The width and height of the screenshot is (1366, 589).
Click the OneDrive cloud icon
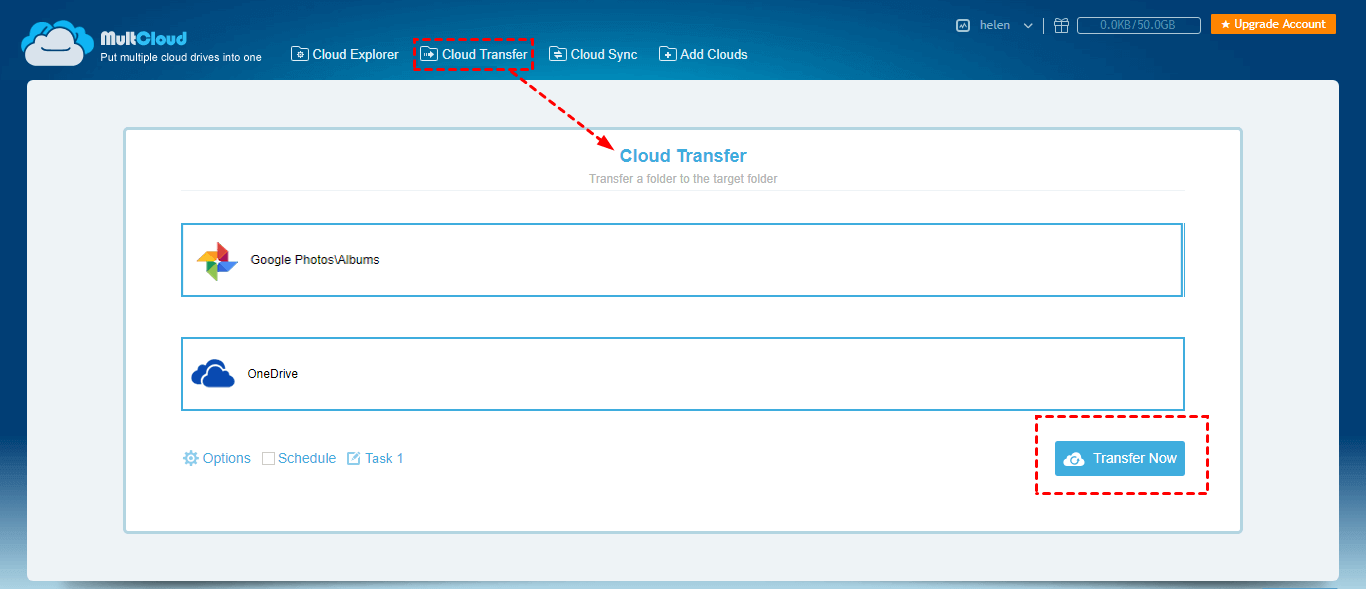[213, 374]
